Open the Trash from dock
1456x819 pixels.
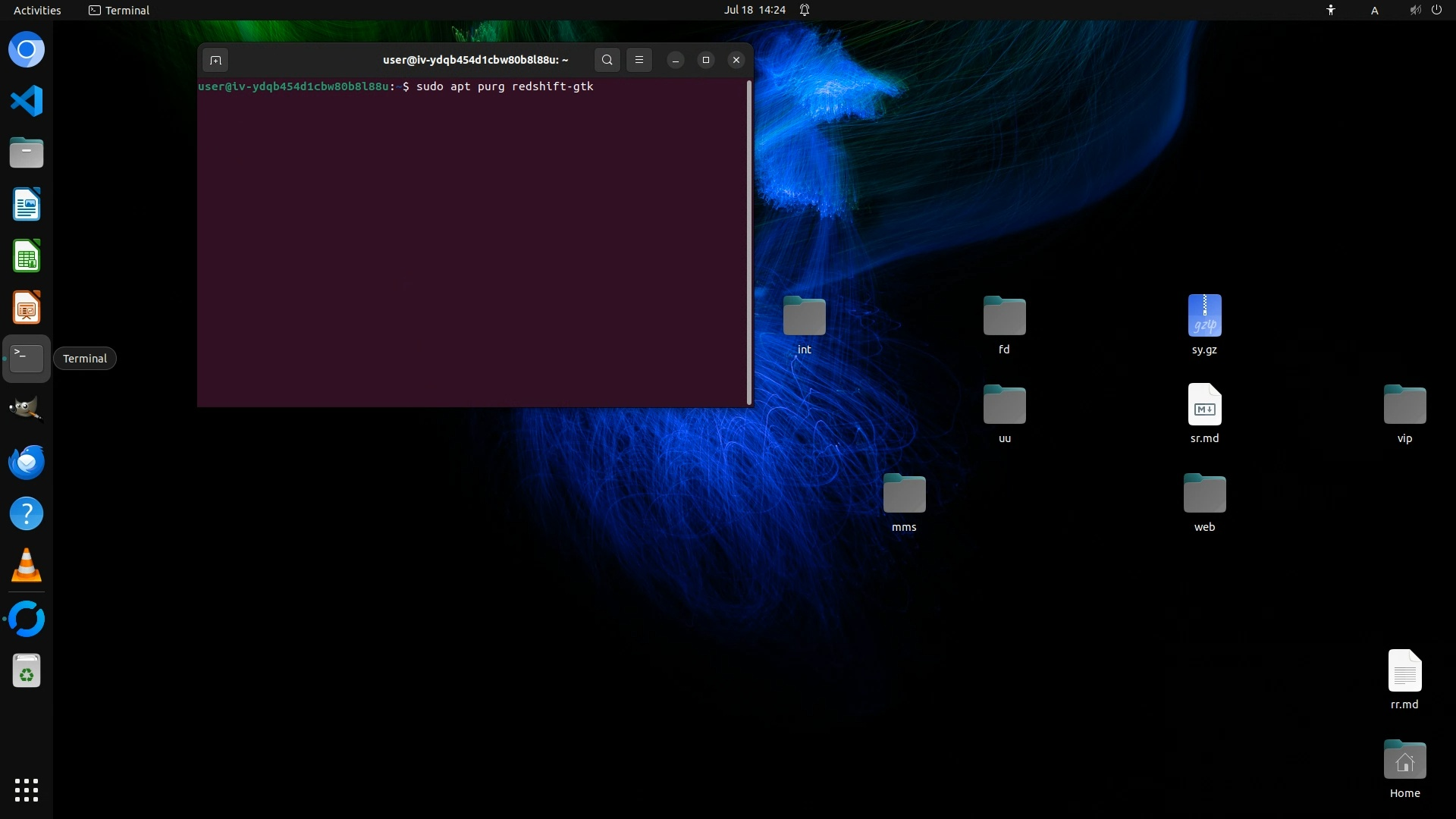[27, 671]
